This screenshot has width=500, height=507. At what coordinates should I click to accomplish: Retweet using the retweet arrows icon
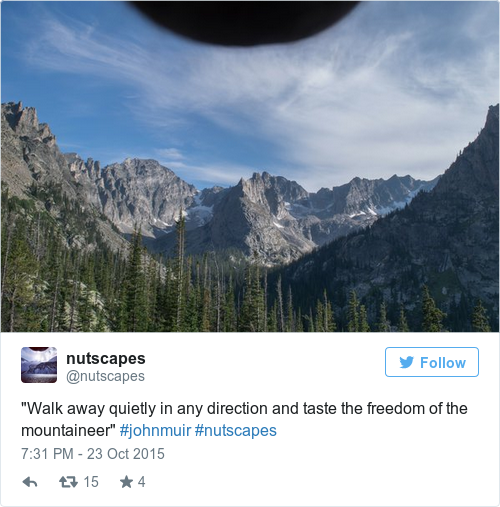coord(68,482)
